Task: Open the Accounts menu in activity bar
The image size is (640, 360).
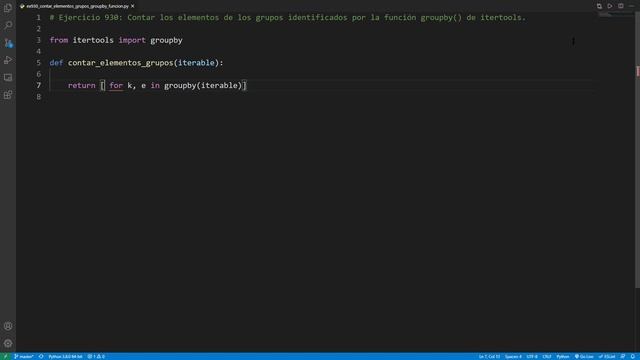Action: (x=8, y=326)
